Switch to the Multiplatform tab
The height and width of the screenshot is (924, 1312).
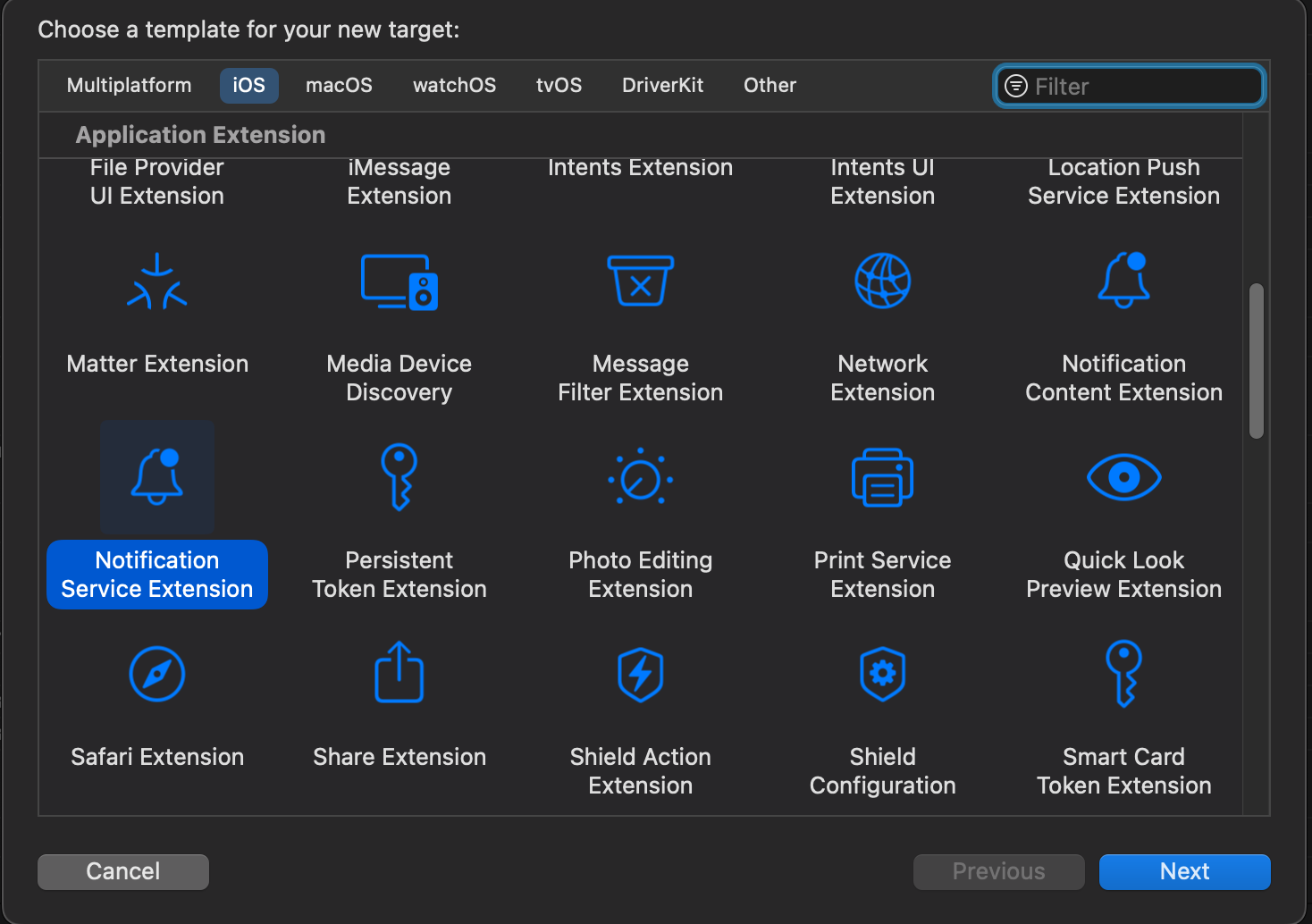click(x=130, y=86)
